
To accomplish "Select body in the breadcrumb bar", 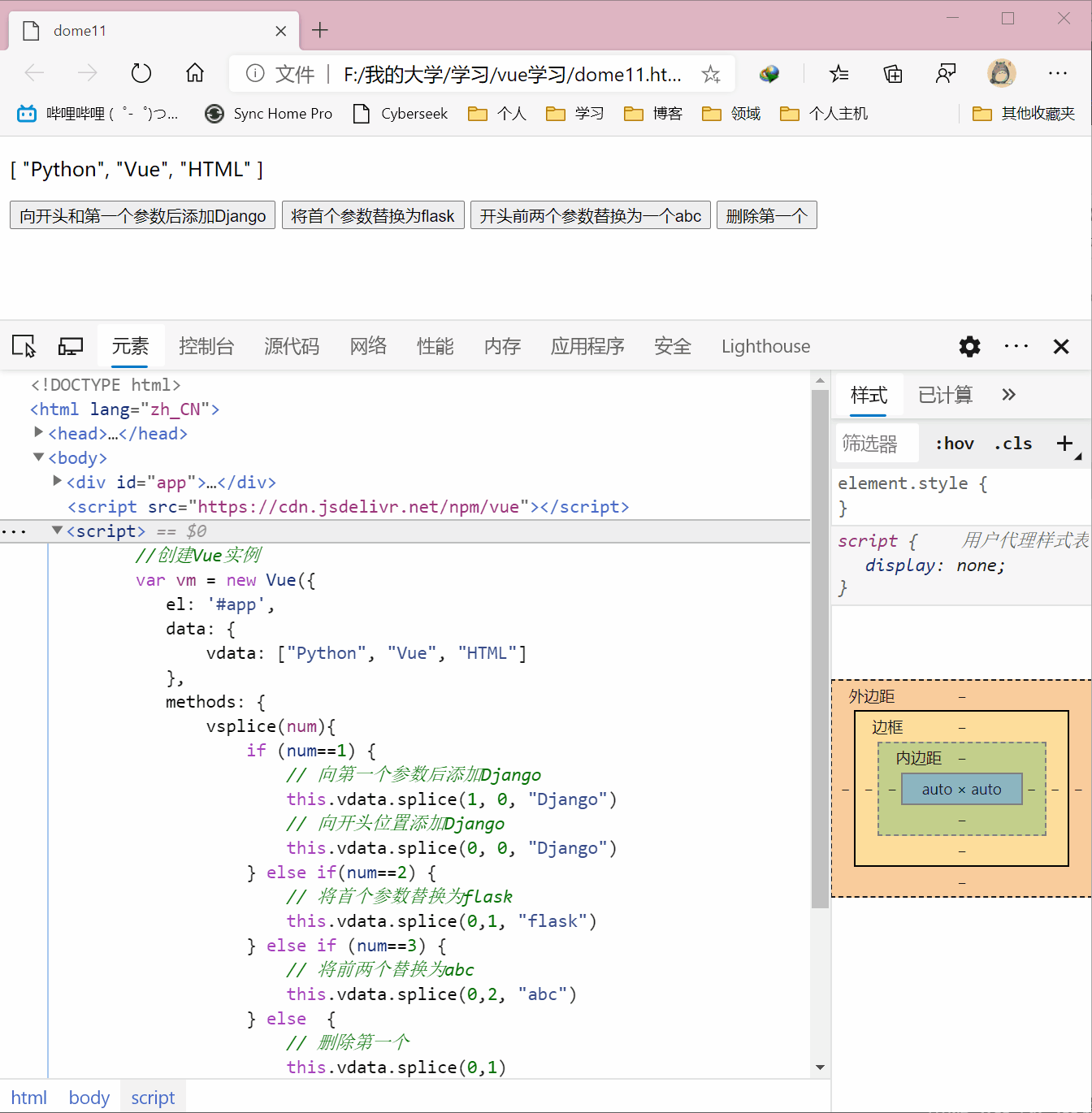I will (x=89, y=1098).
